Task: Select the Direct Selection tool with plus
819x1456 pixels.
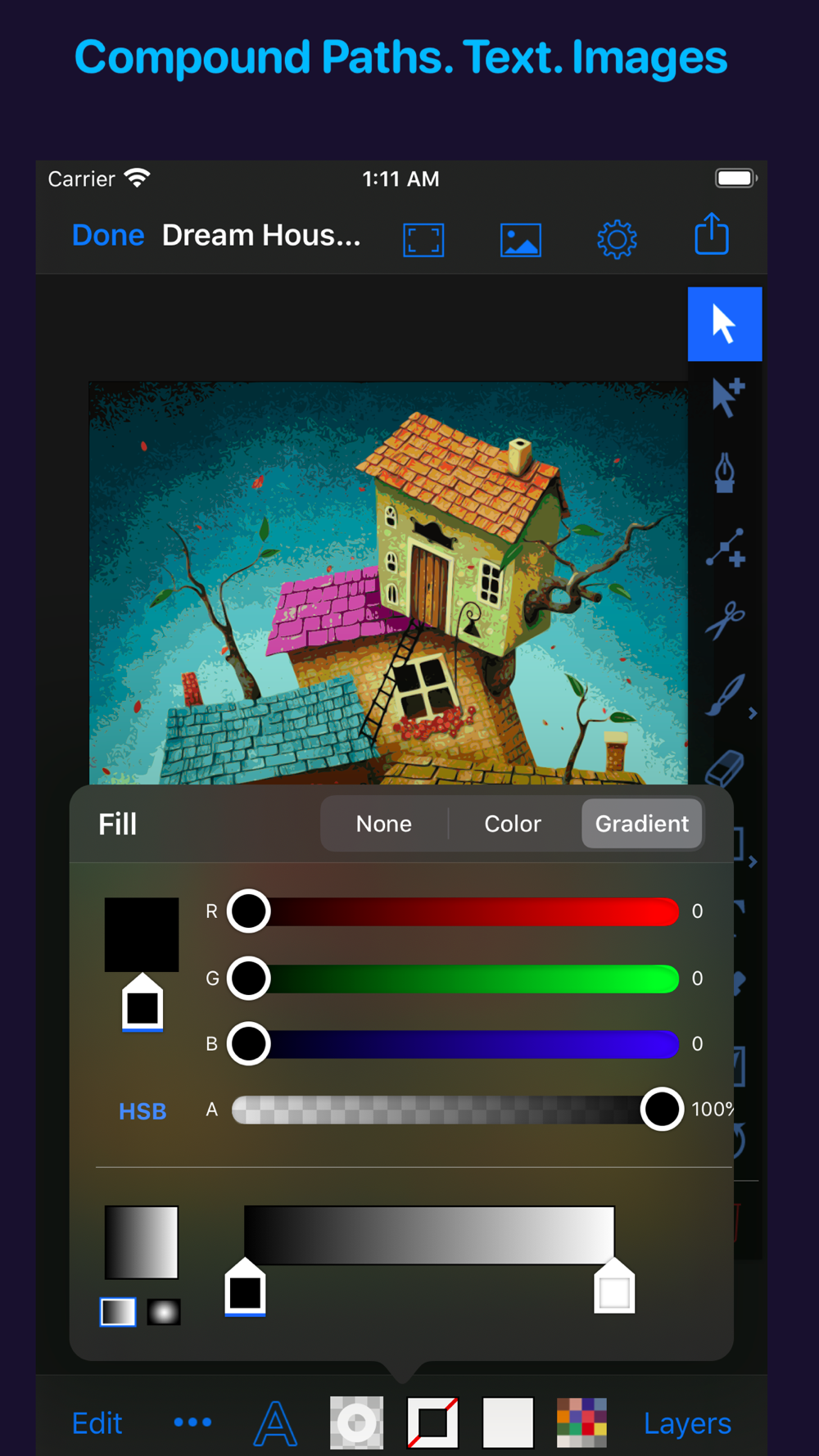Action: [726, 397]
